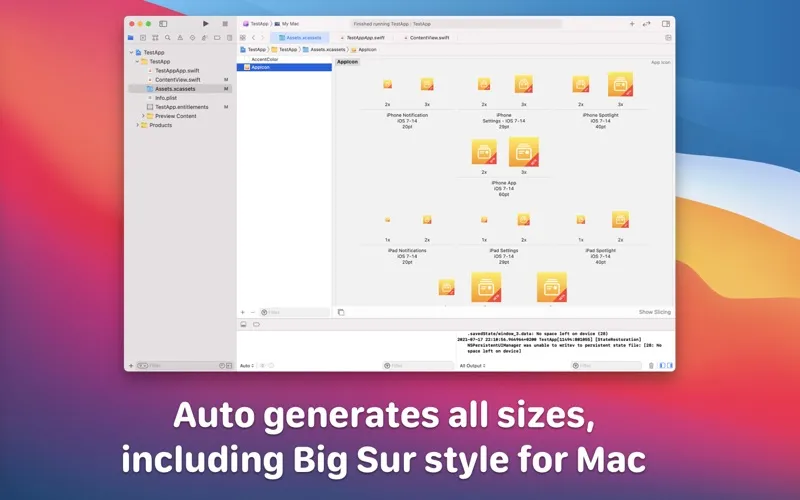800x500 pixels.
Task: Click the console Filter field
Action: pyautogui.click(x=606, y=366)
